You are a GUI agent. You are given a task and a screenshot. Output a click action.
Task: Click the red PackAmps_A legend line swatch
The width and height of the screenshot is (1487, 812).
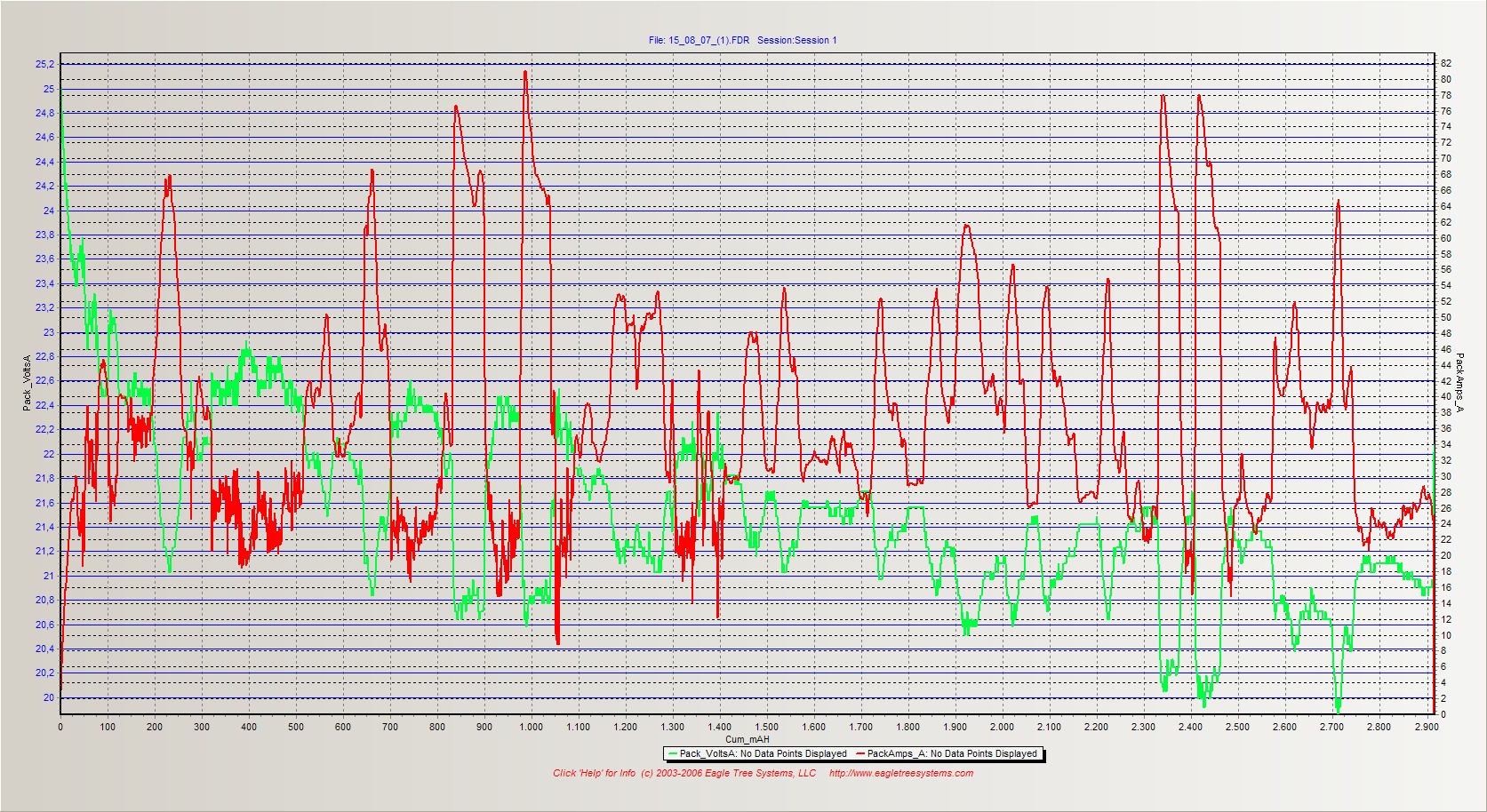click(860, 753)
